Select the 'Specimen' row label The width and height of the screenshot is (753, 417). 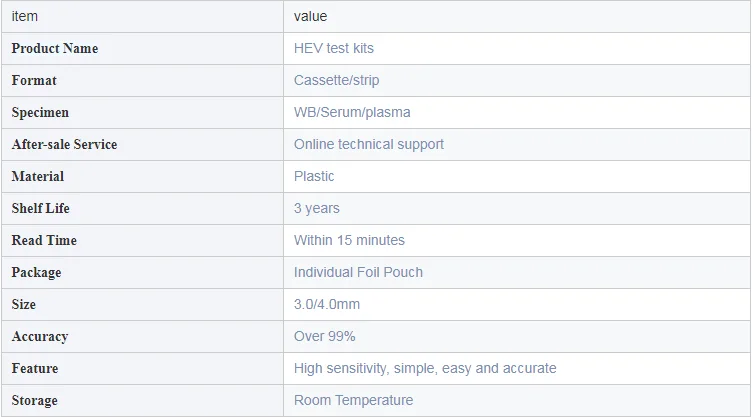40,112
